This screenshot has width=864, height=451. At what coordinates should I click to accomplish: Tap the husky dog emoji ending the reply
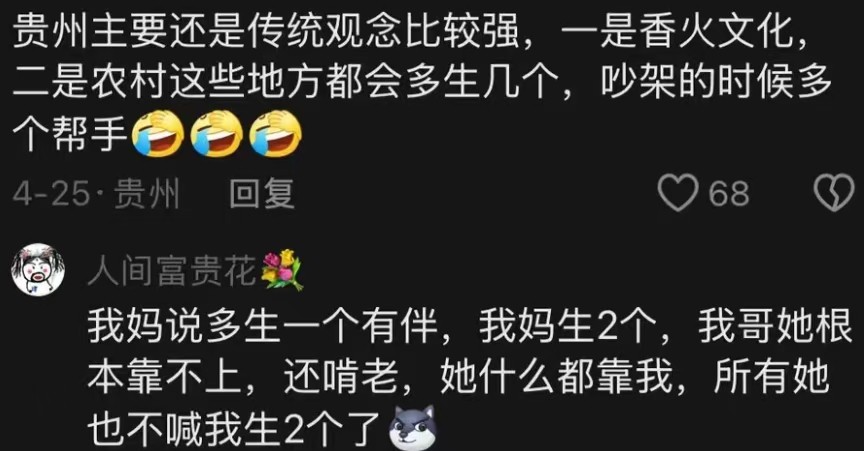412,428
